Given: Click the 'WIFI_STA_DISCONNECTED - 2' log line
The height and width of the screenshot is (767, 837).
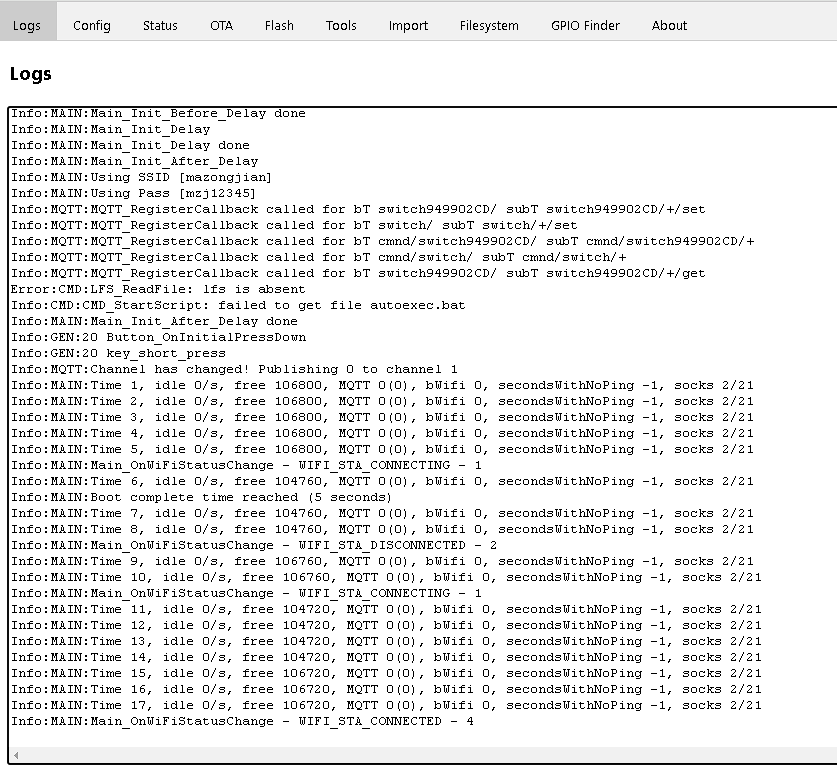Looking at the screenshot, I should tap(254, 545).
